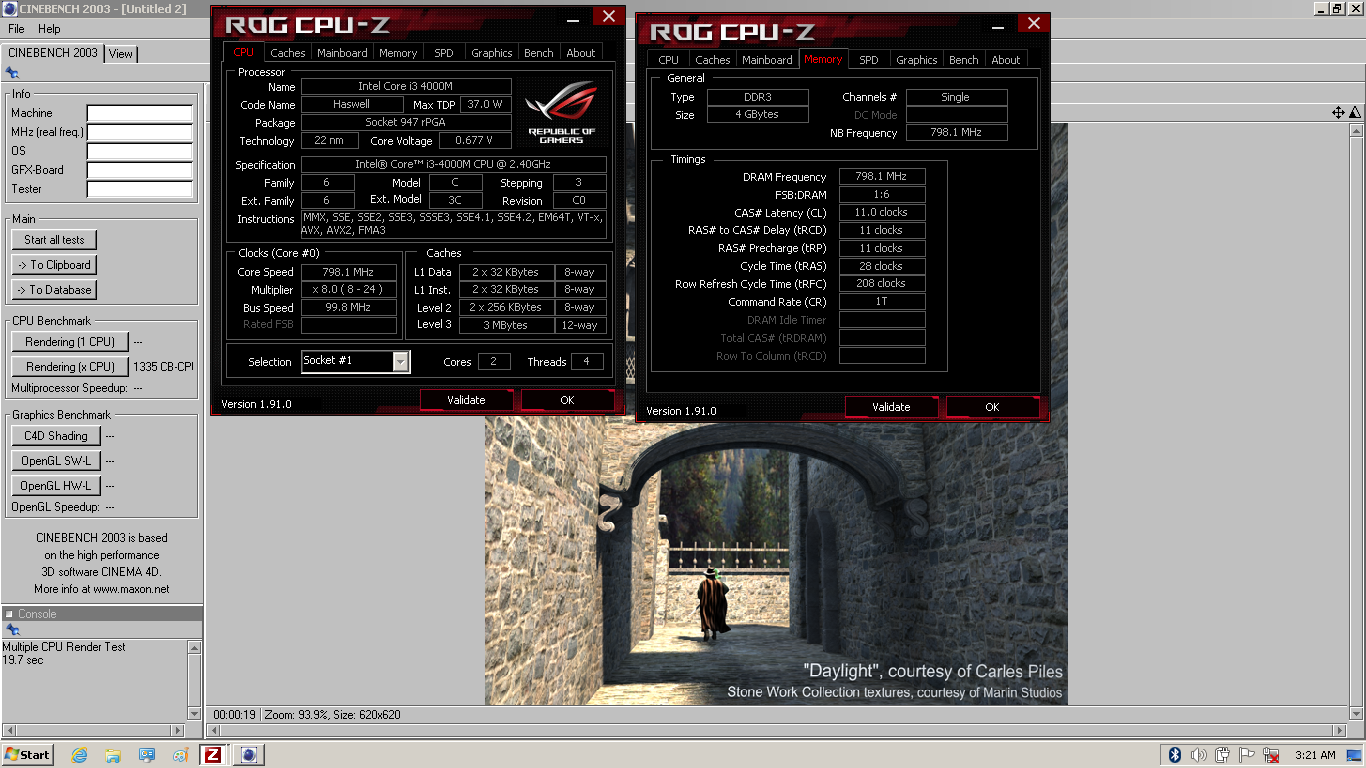Viewport: 1366px width, 768px height.
Task: Click the CINEBENCH taskbar button
Action: coord(249,755)
